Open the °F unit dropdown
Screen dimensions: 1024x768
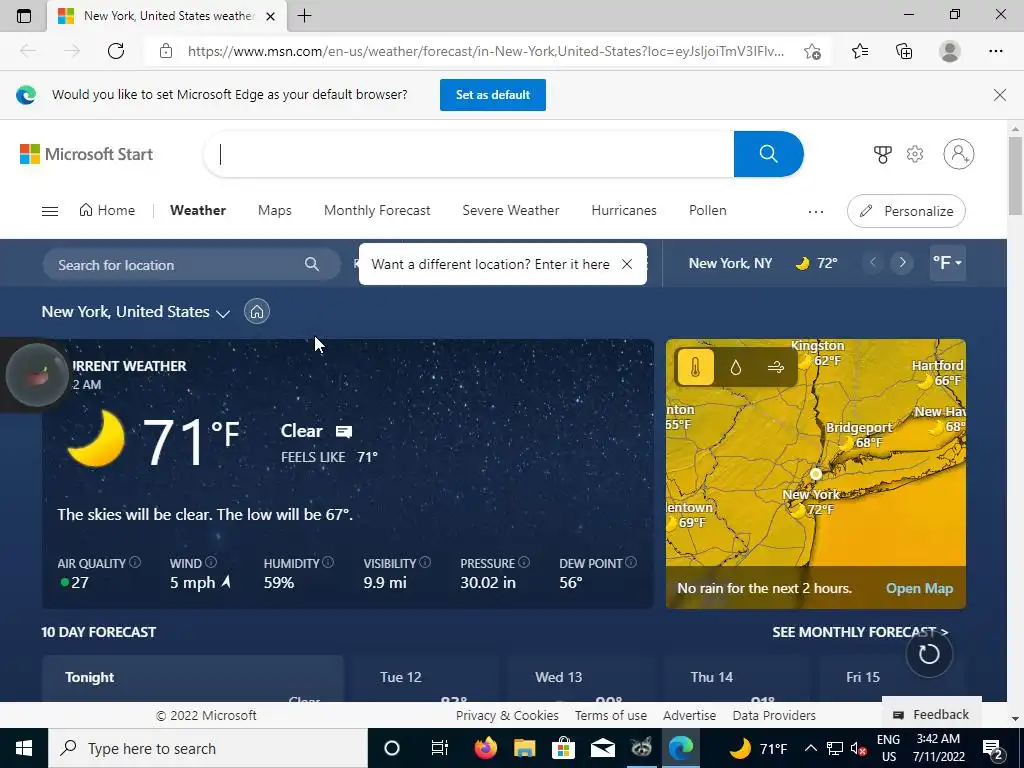click(x=947, y=263)
